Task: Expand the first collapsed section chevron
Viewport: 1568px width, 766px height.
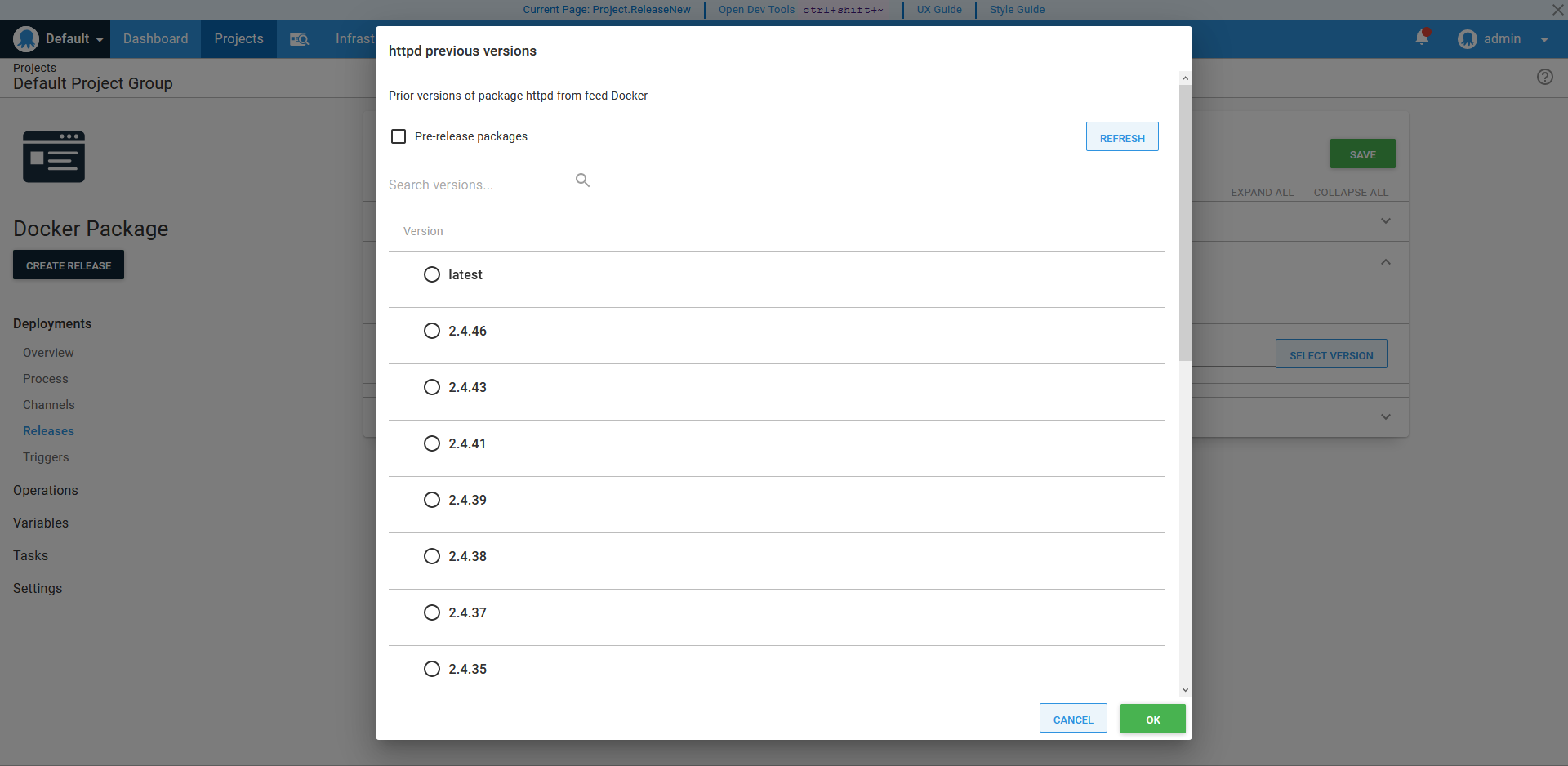Action: tap(1386, 220)
